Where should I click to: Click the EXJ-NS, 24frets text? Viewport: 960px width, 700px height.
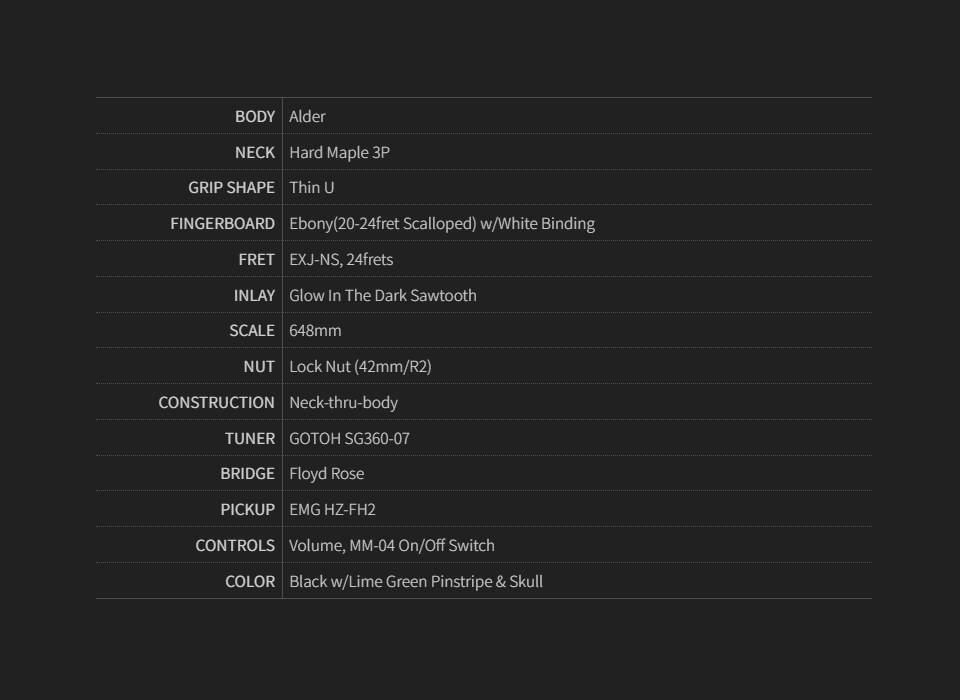[x=341, y=259]
